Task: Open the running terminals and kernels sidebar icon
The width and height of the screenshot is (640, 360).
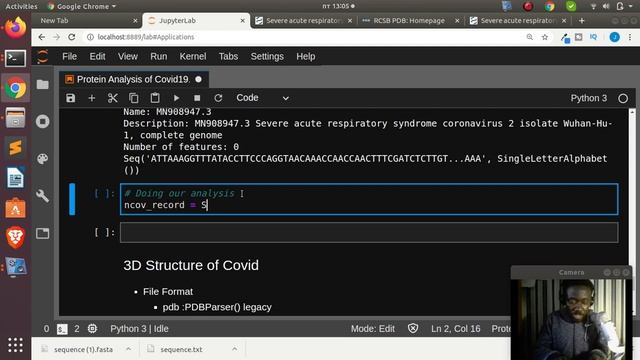Action: click(x=42, y=122)
